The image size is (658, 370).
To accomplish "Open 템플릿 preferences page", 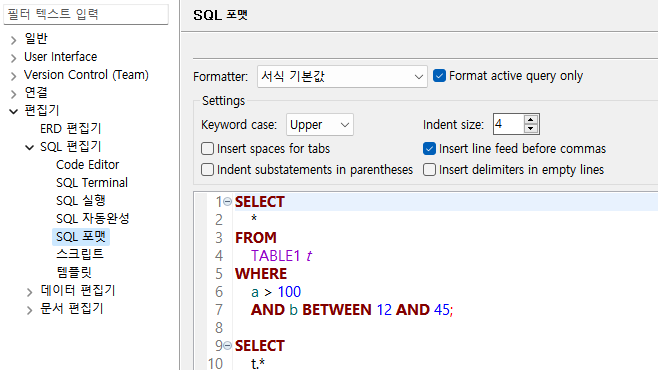I will click(74, 272).
